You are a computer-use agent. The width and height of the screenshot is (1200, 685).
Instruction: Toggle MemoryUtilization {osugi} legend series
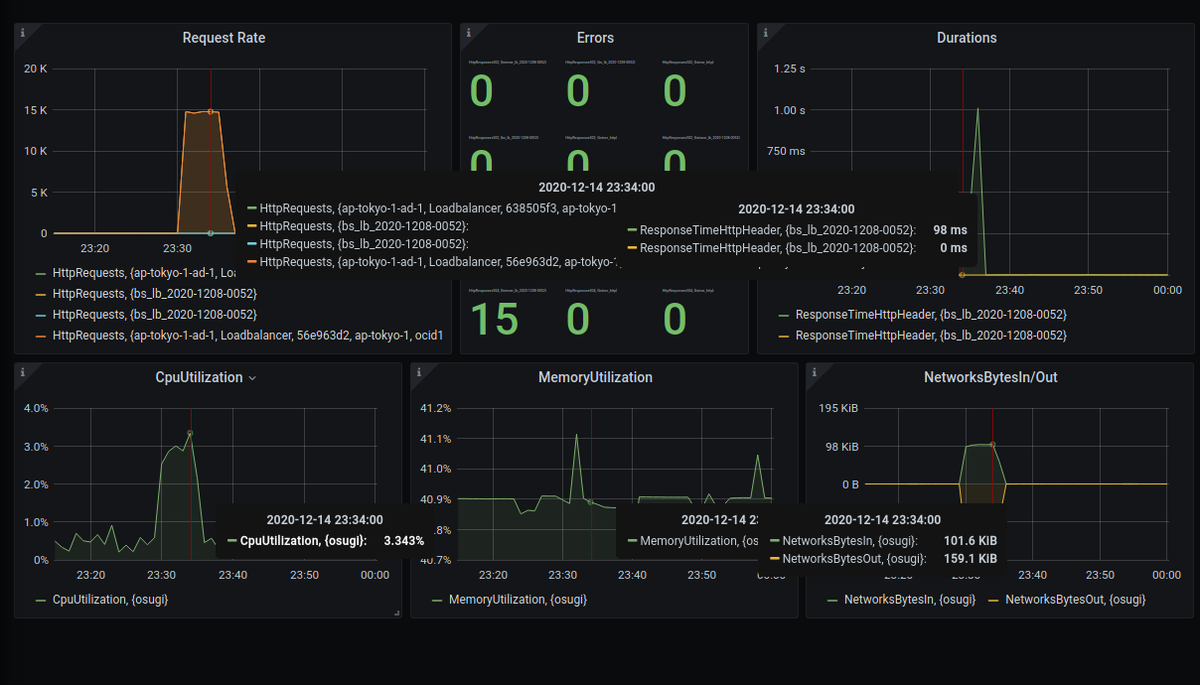(518, 599)
